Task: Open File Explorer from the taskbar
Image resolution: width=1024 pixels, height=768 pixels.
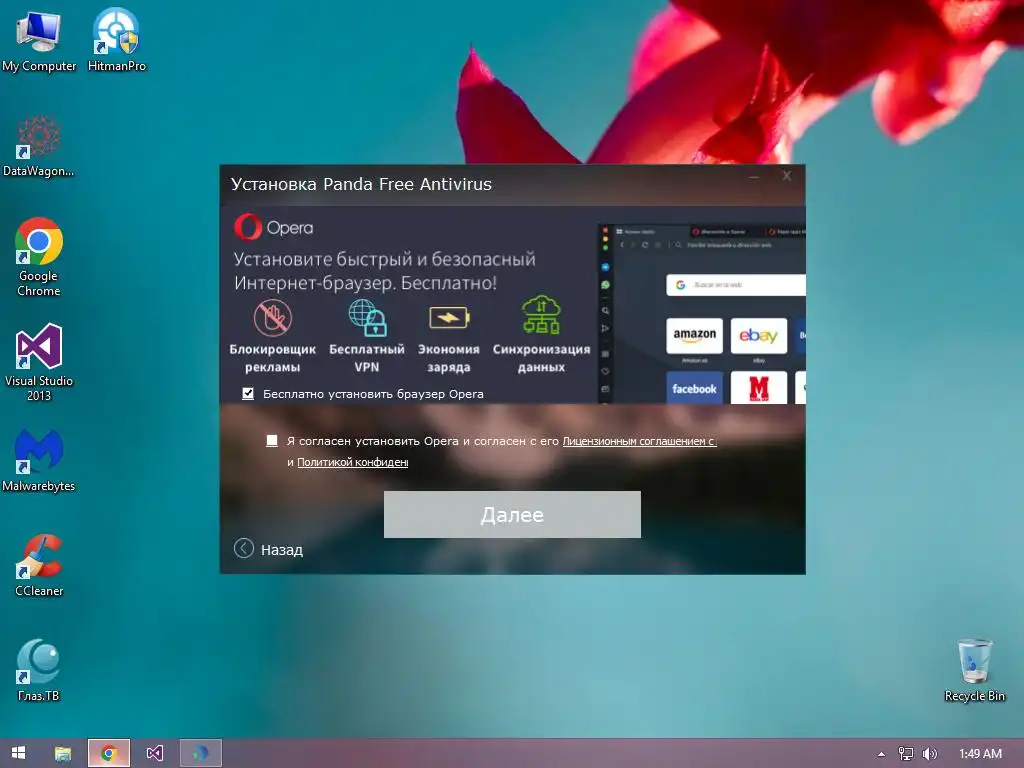Action: pos(63,753)
